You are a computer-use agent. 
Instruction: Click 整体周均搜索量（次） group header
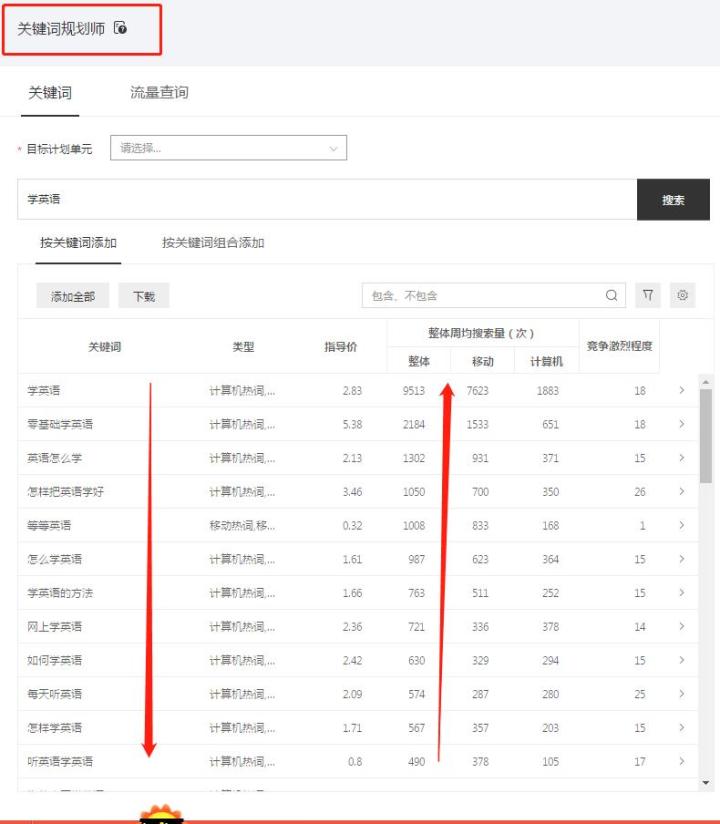point(481,333)
